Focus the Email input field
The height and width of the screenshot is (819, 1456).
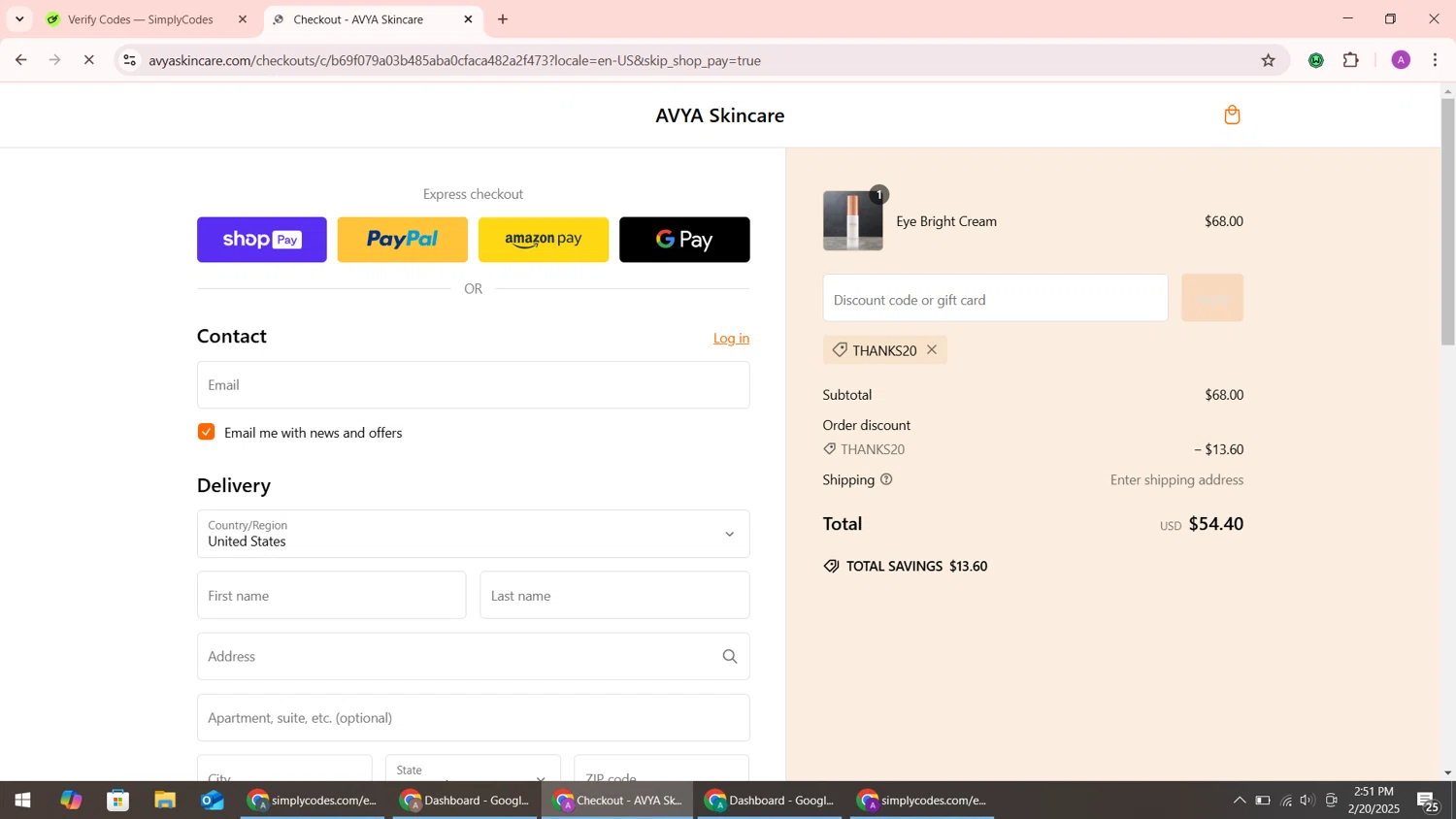click(473, 385)
